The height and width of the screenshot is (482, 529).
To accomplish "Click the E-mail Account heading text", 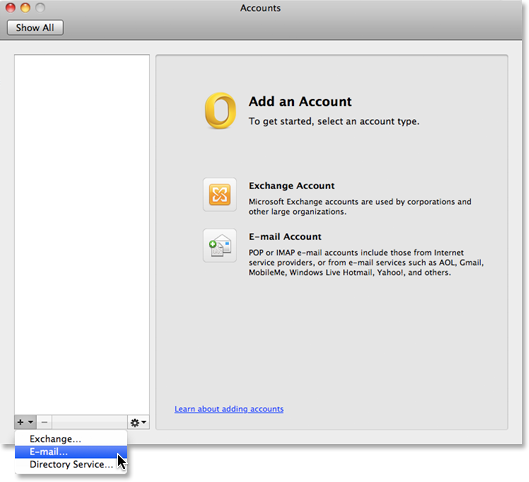I will [x=285, y=236].
